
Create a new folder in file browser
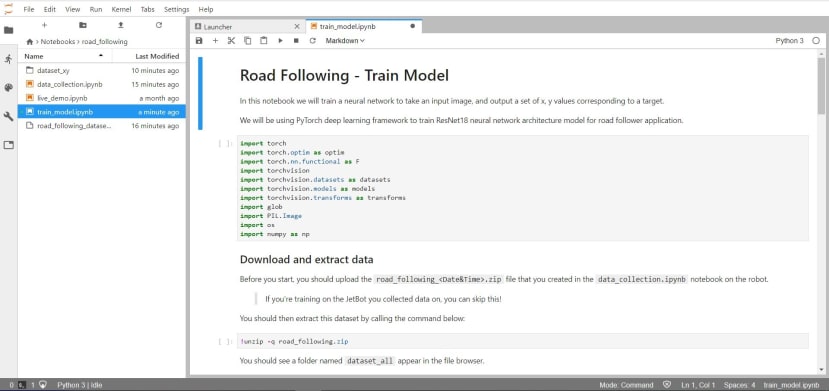[83, 25]
